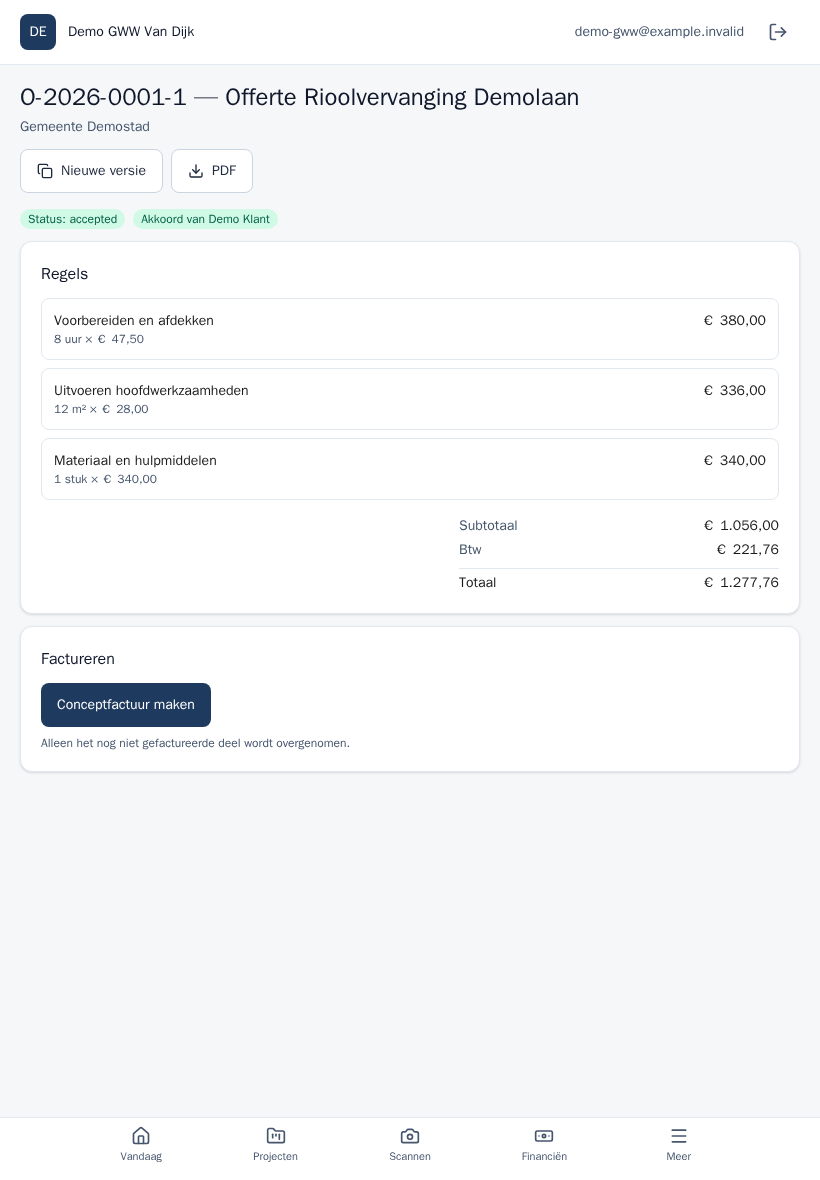820x1180 pixels.
Task: Click the 8 uur × € 47,50 detail
Action: point(99,339)
